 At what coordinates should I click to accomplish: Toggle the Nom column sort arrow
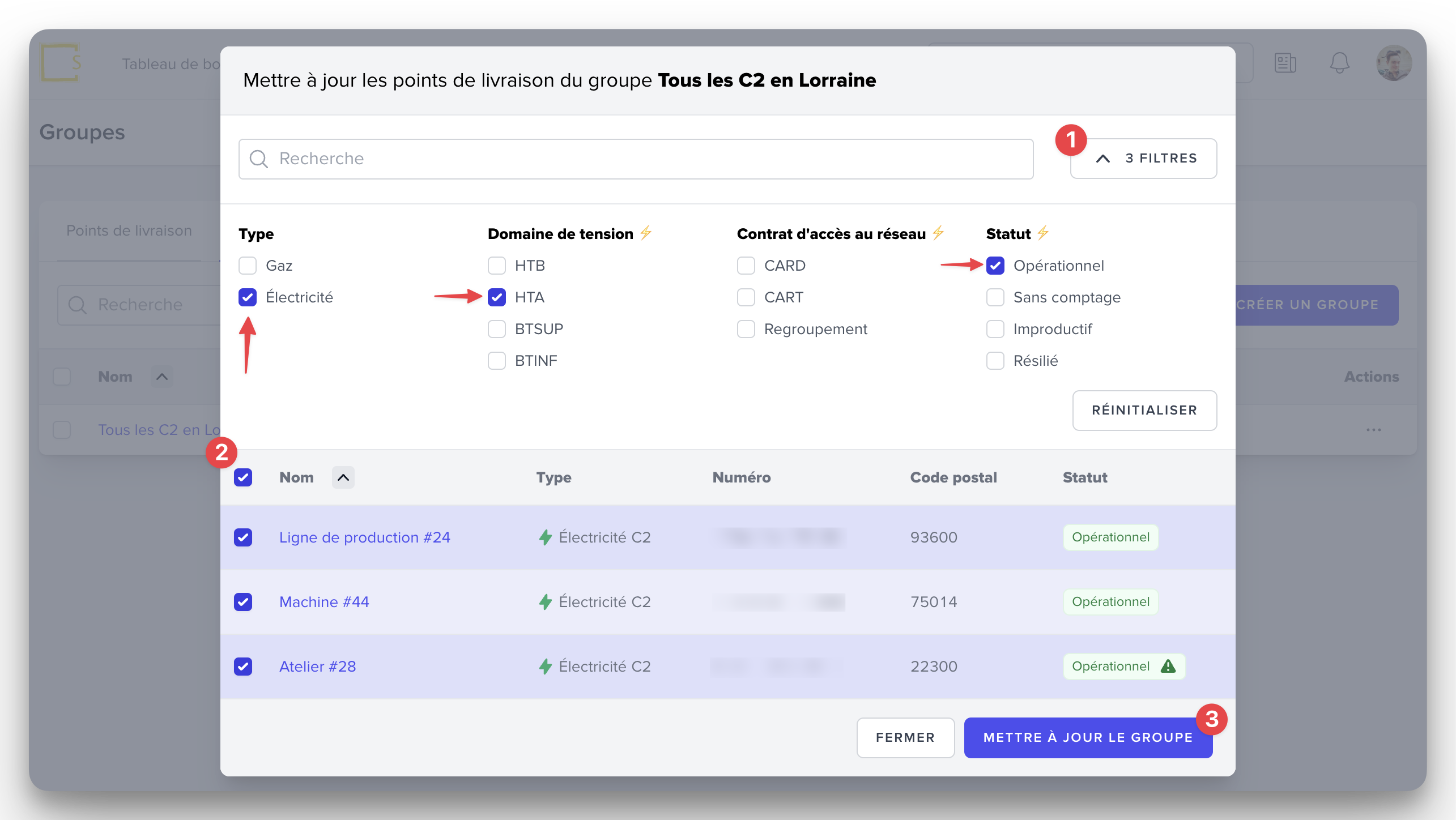(x=343, y=477)
